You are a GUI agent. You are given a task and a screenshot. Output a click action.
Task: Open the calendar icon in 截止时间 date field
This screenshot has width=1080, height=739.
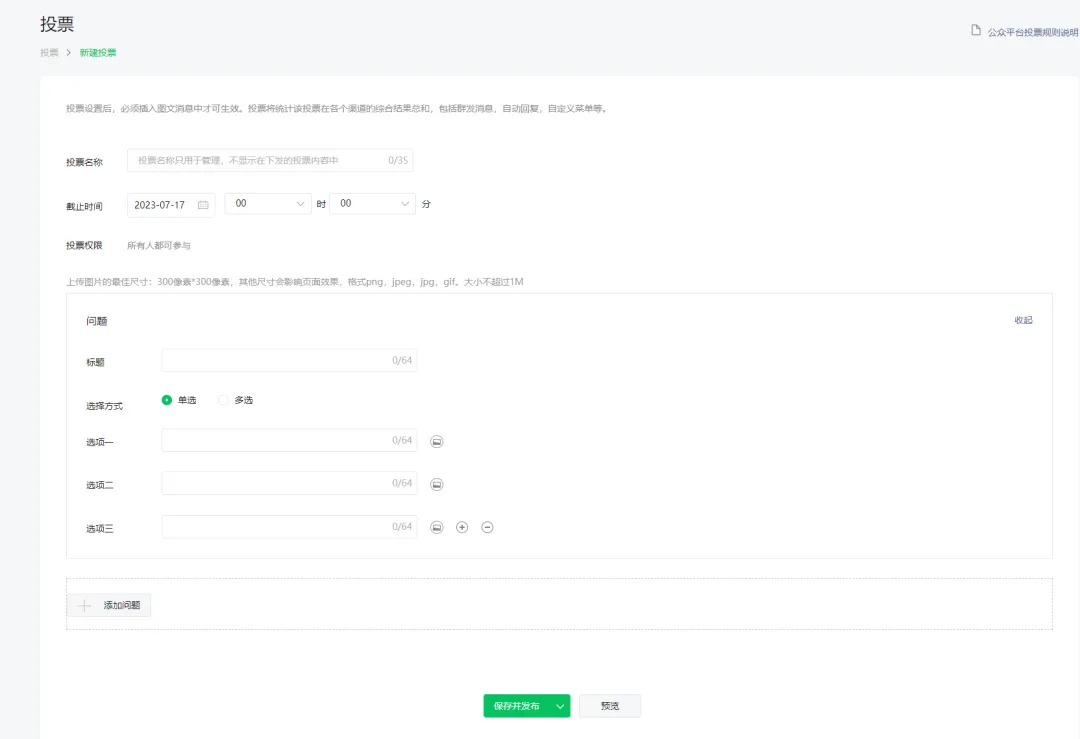tap(203, 205)
